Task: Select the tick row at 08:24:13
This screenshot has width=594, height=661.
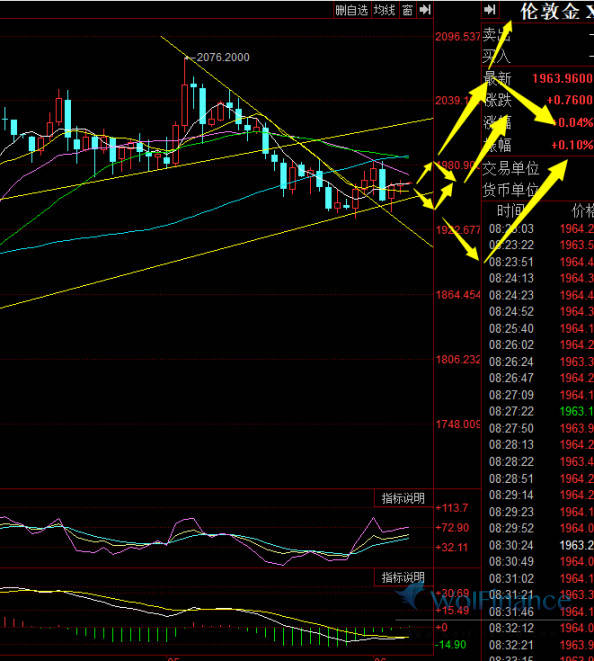Action: tap(541, 278)
